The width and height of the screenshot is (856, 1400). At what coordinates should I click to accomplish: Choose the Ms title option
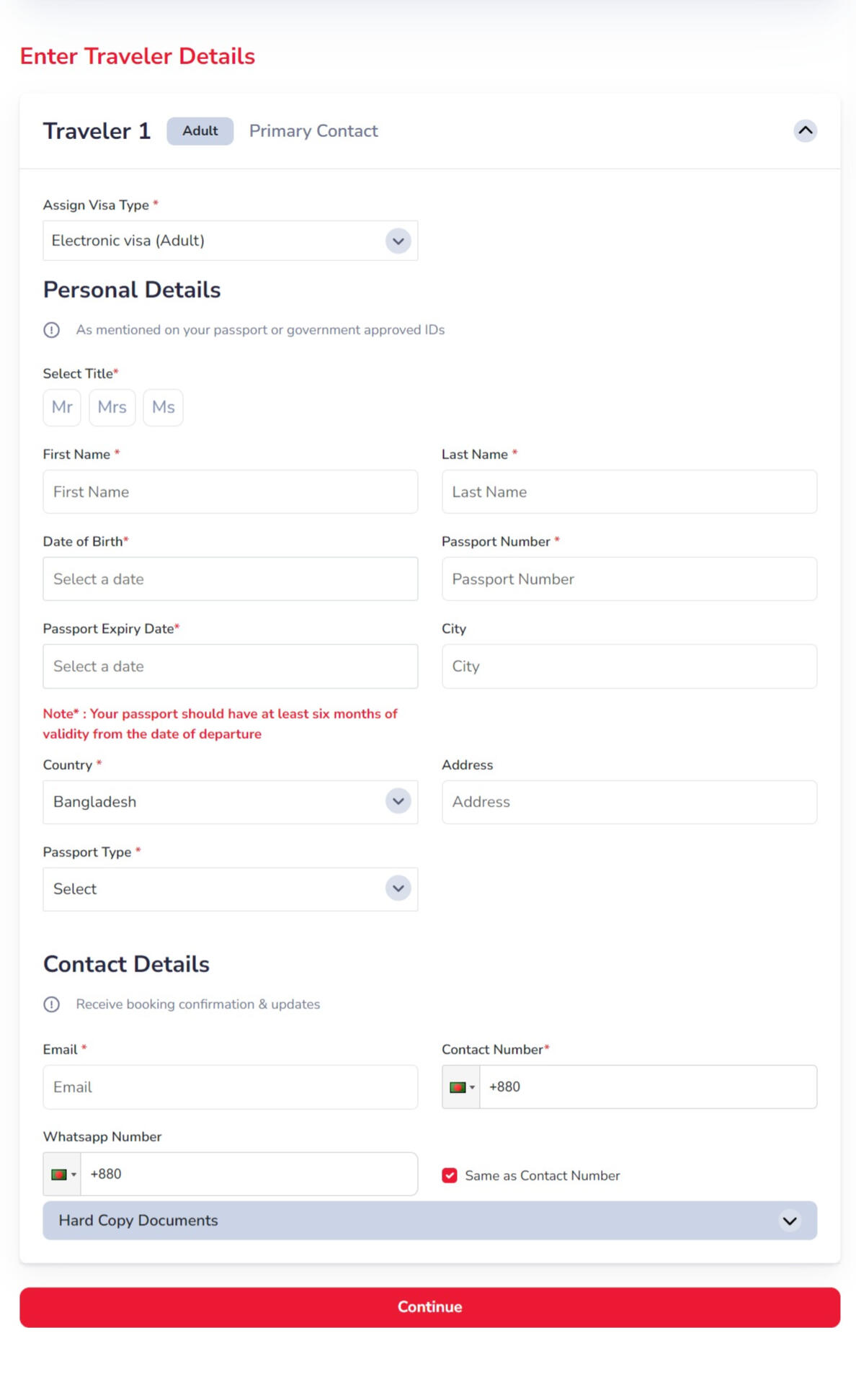click(x=163, y=408)
